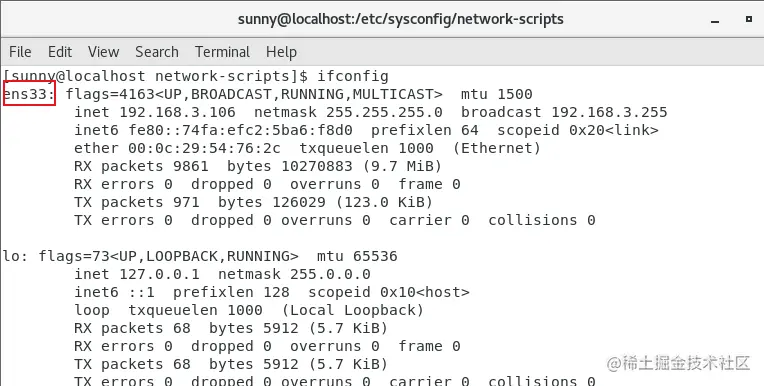
Task: Click the IP address 192.168.3.106
Action: tap(177, 112)
